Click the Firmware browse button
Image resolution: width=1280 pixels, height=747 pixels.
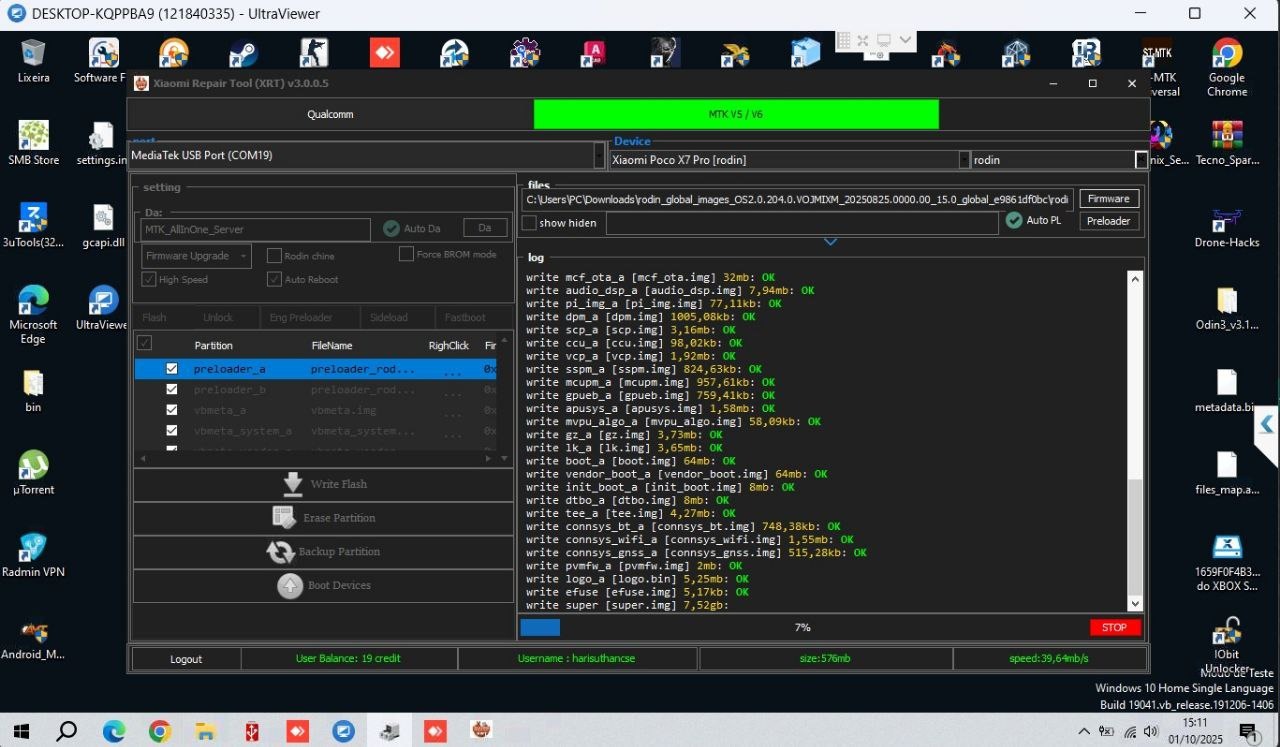1108,199
